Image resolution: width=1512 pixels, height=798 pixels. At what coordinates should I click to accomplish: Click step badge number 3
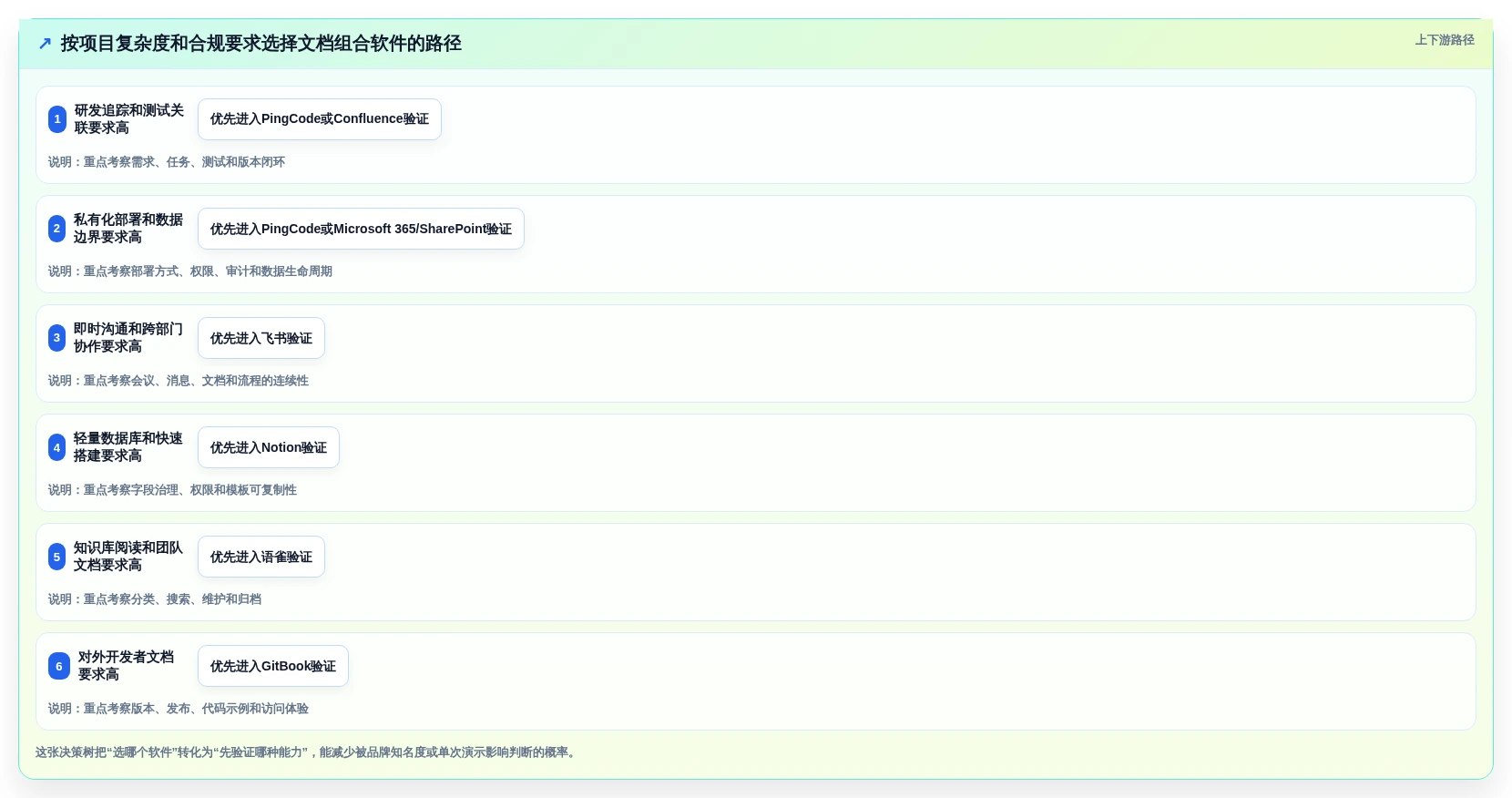click(57, 338)
